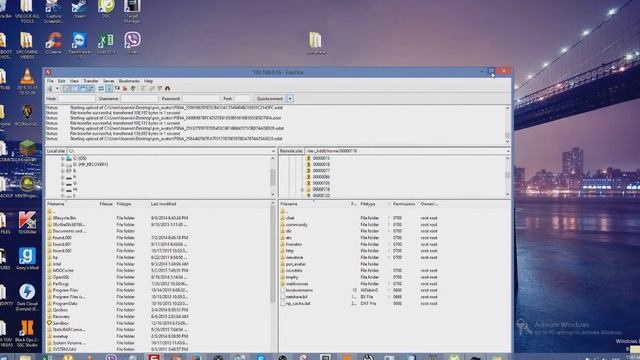Viewport: 640px width, 360px height.
Task: Sort remote list by Permissions column
Action: pos(404,204)
